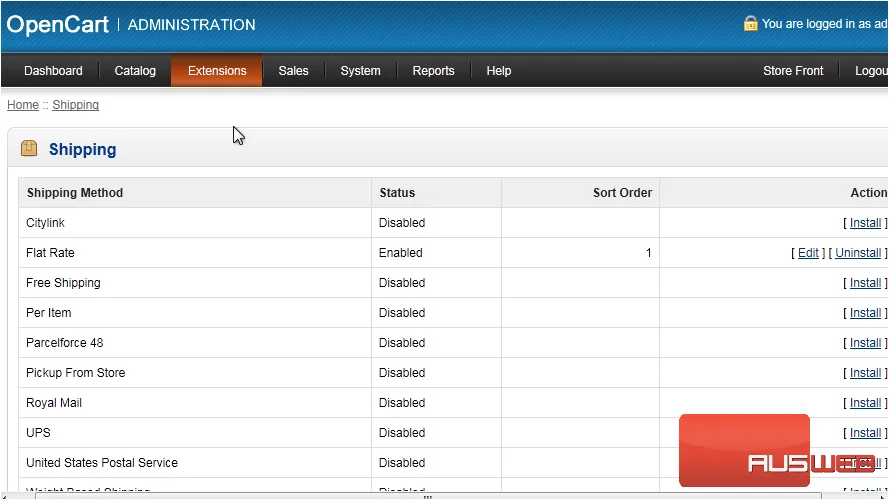Click the Shipping box icon
This screenshot has width=889, height=500.
pyautogui.click(x=29, y=149)
